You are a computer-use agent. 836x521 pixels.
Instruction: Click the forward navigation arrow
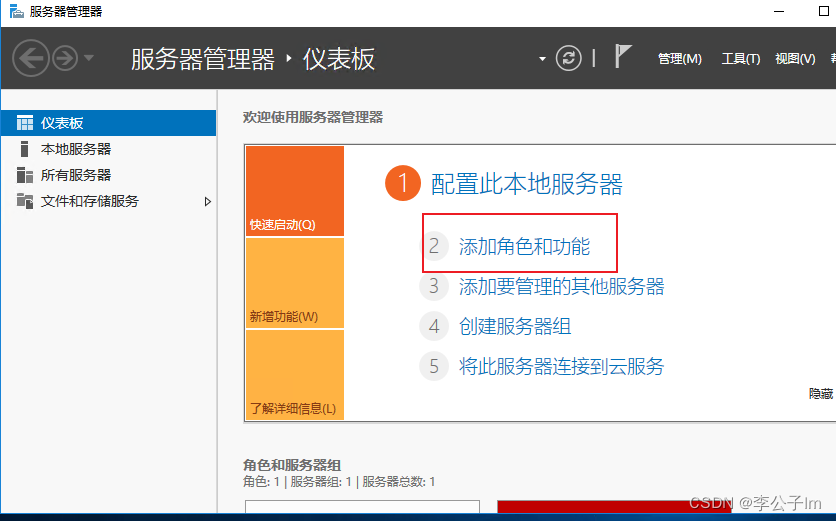(x=65, y=58)
